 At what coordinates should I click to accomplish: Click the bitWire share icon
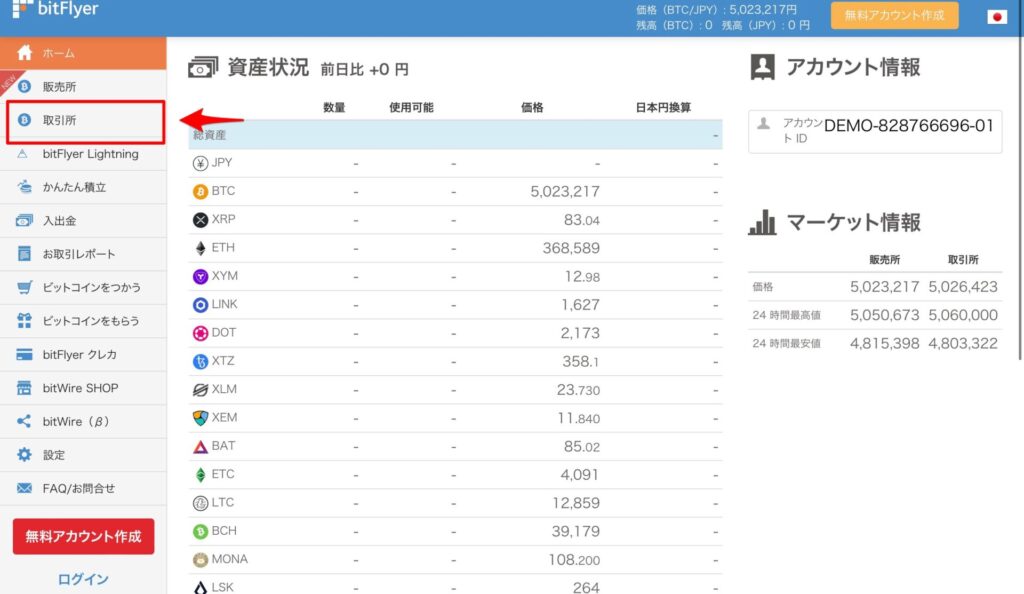click(24, 421)
